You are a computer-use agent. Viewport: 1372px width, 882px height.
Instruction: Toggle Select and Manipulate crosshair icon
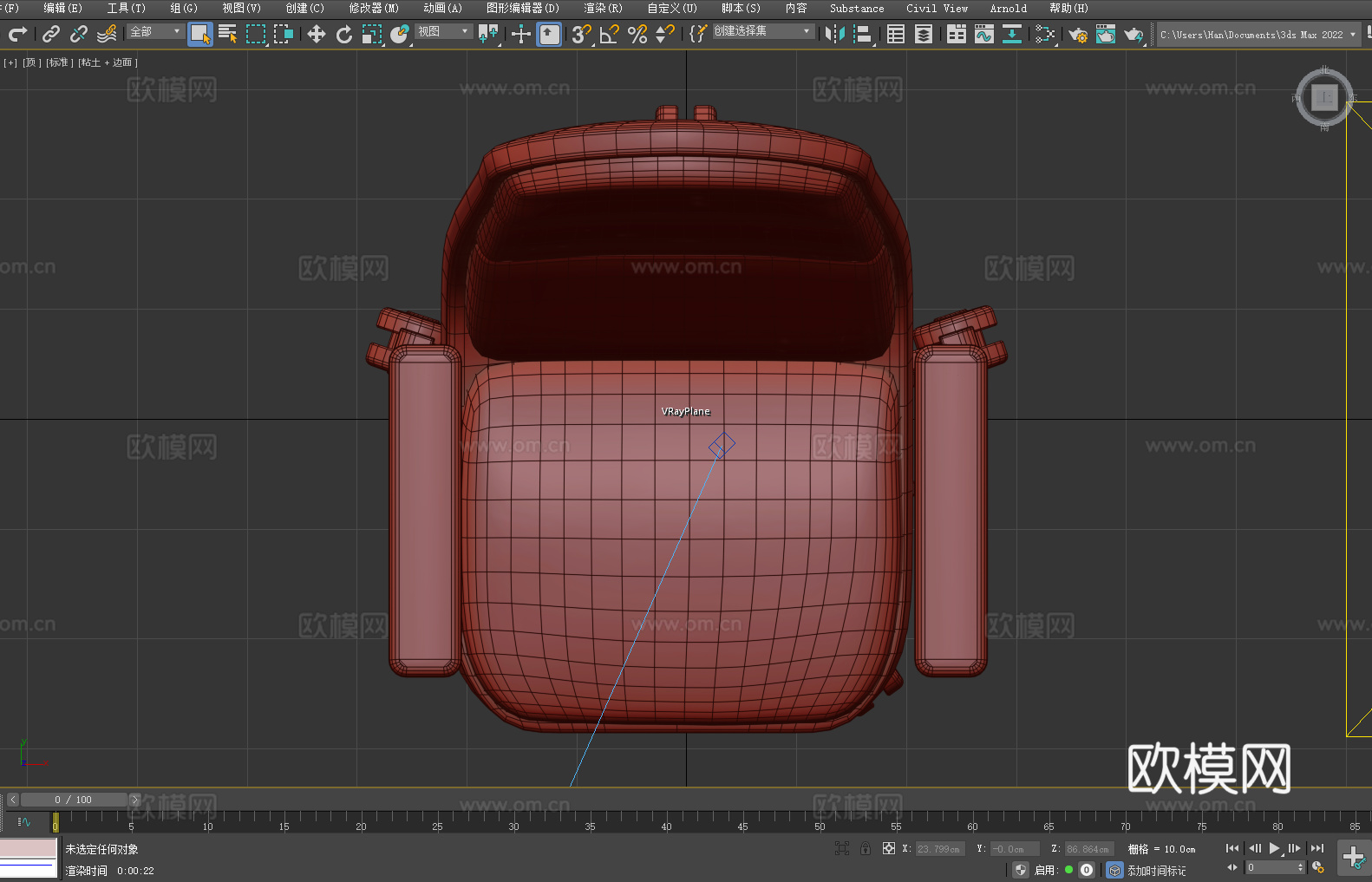point(521,34)
